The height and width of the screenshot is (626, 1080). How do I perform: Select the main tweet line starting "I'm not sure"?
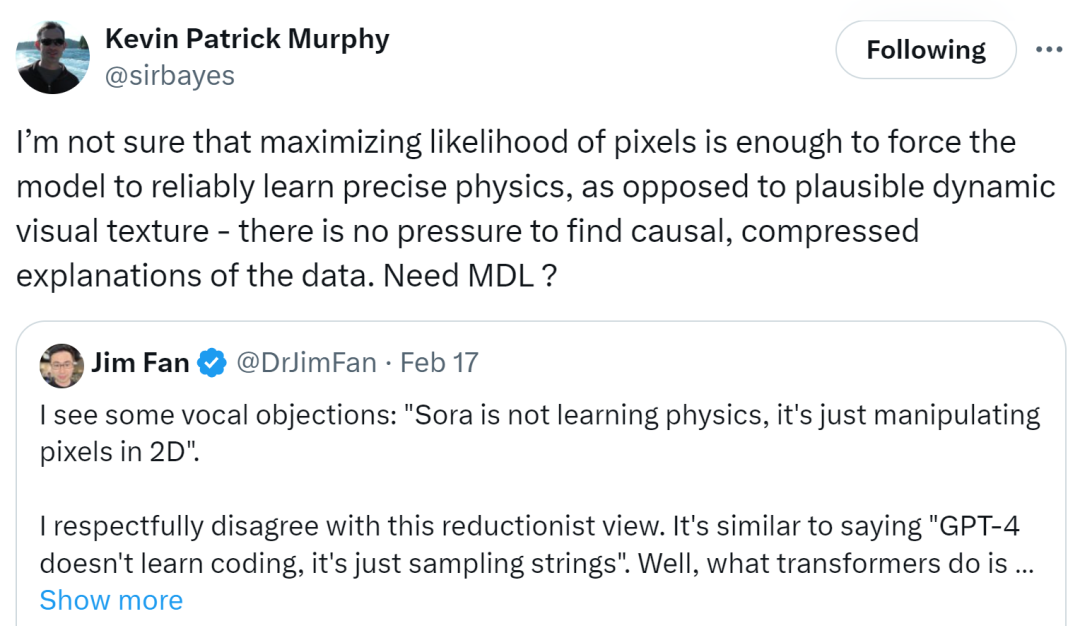[x=516, y=143]
